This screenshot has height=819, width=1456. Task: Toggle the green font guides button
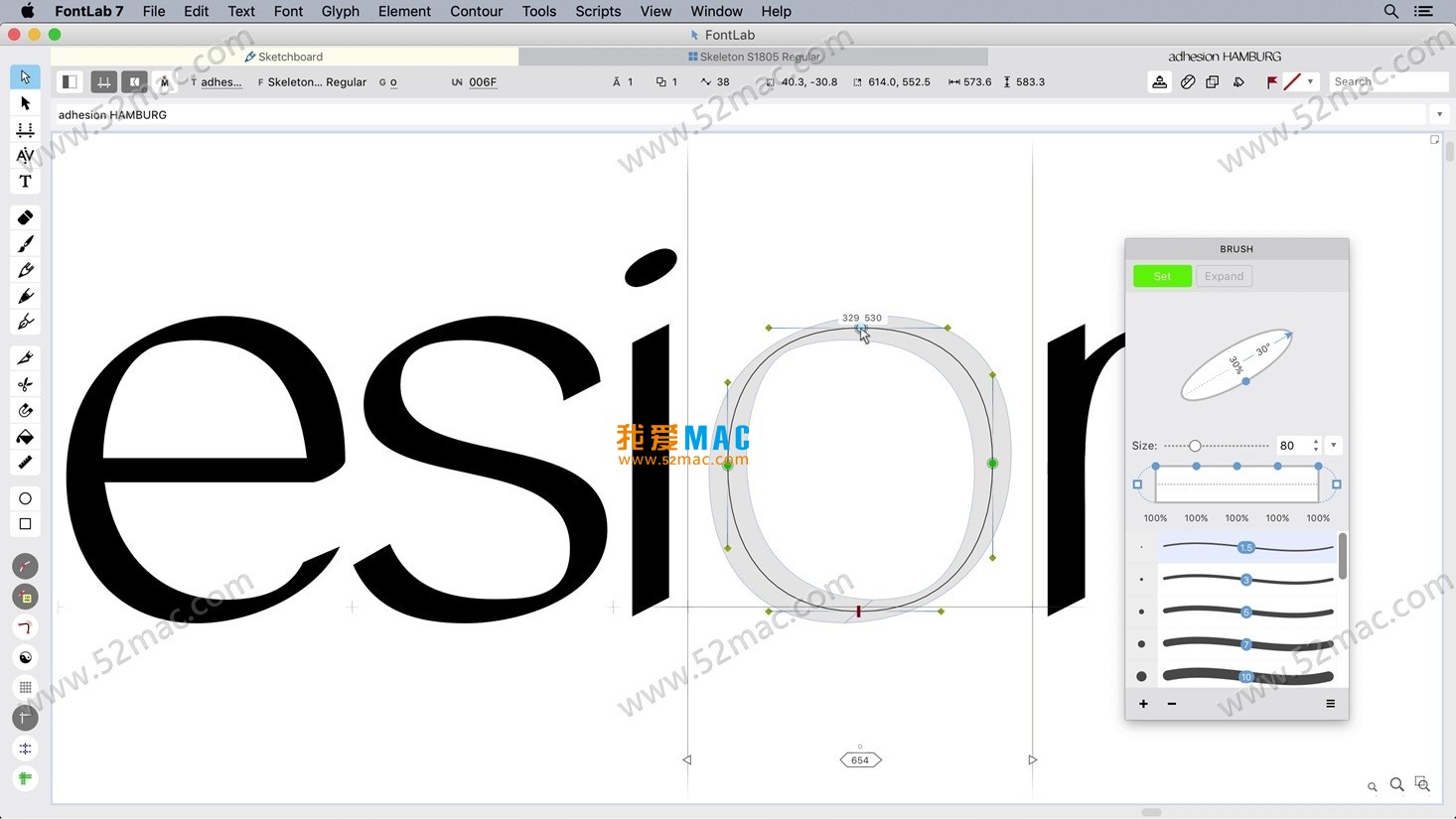25,778
